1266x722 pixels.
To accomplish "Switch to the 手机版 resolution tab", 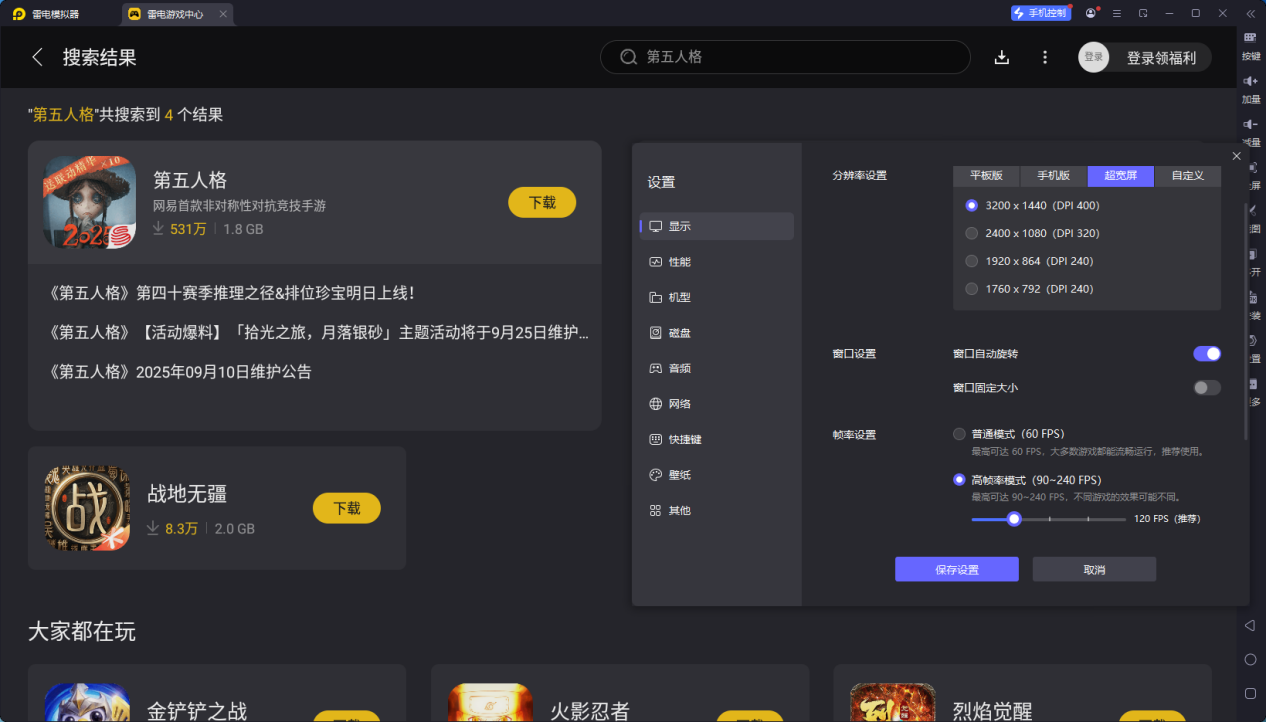I will tap(1052, 175).
